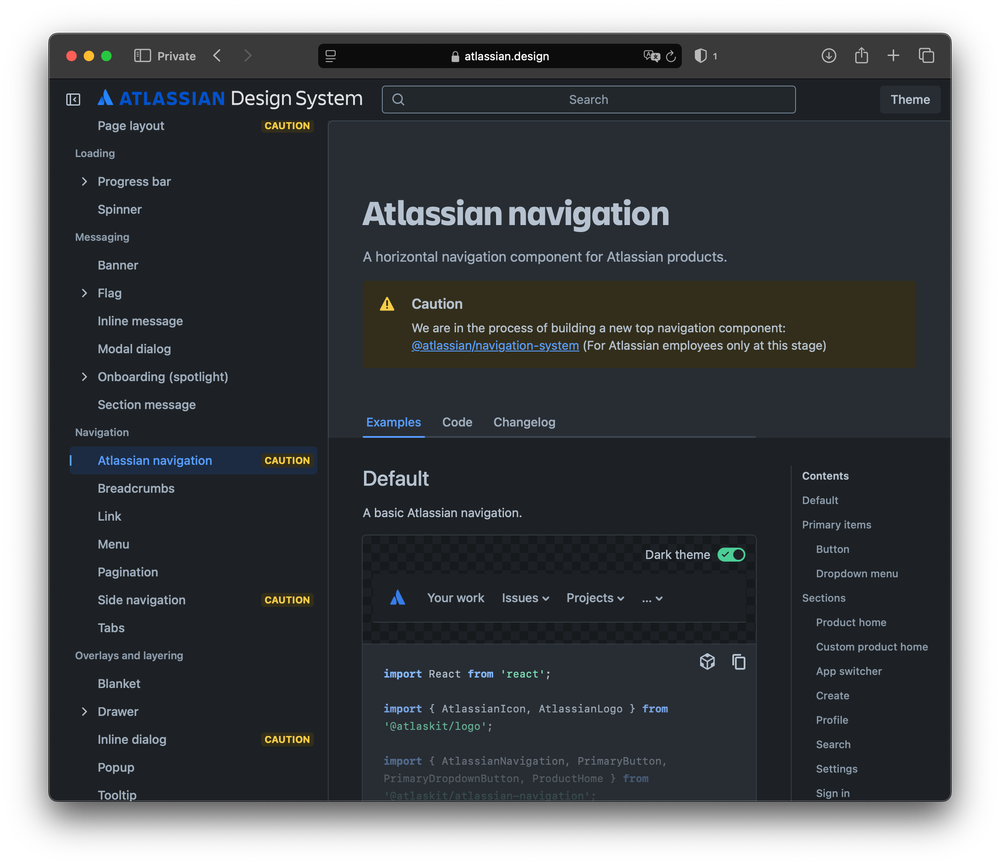Click the Atlassian logo in the header
Viewport: 1000px width, 866px height.
click(x=105, y=97)
